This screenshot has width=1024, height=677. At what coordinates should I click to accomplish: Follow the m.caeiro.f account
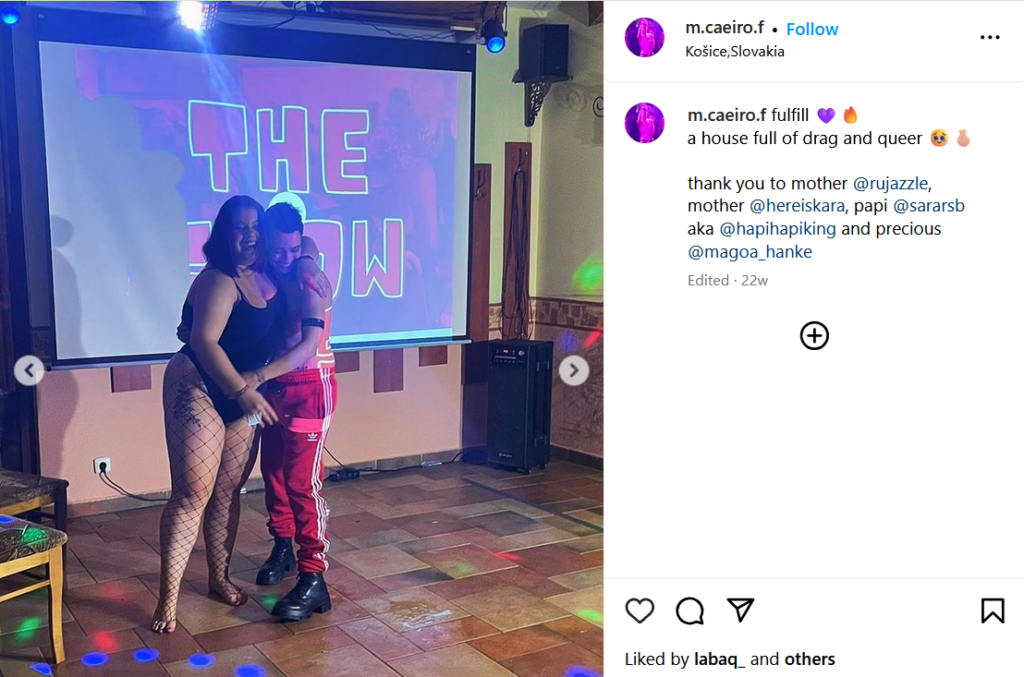(812, 29)
